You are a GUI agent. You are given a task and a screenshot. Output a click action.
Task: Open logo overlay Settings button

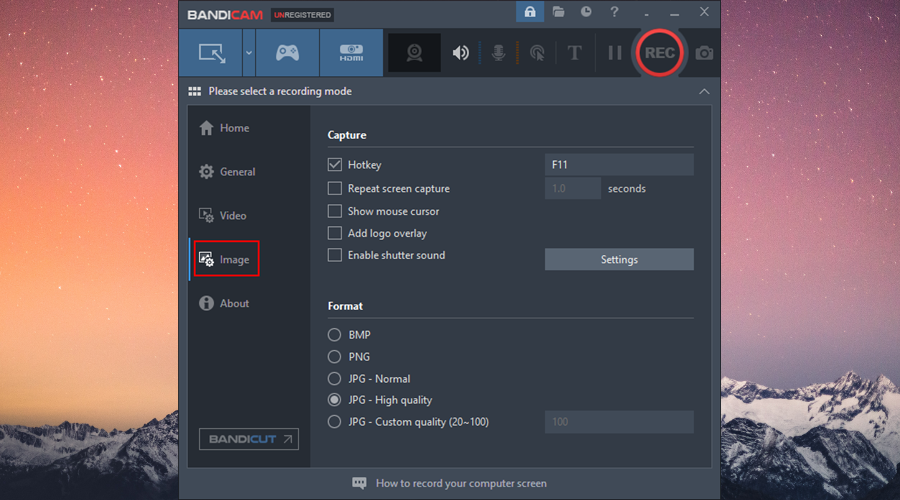coord(619,259)
